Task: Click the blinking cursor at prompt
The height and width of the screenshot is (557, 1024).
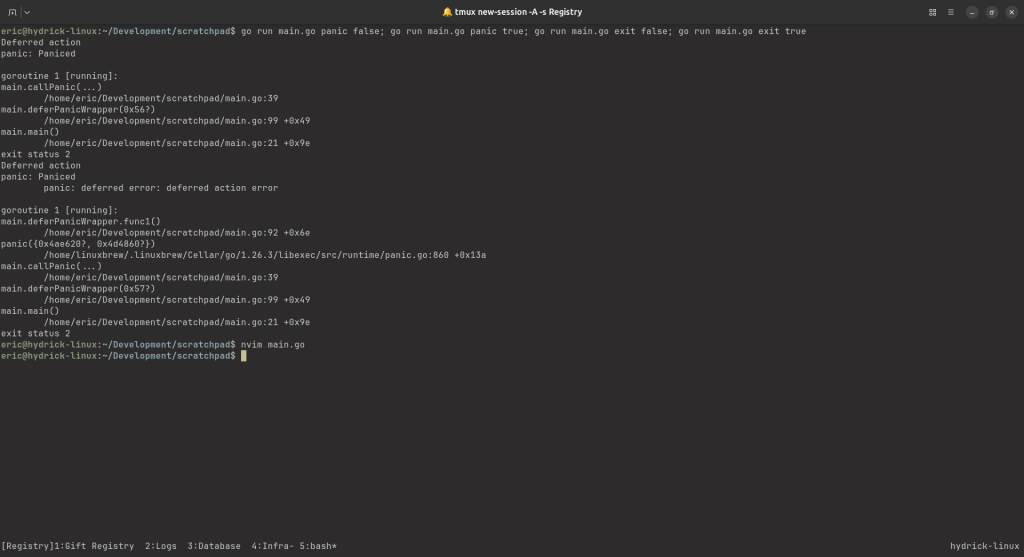Action: click(244, 356)
